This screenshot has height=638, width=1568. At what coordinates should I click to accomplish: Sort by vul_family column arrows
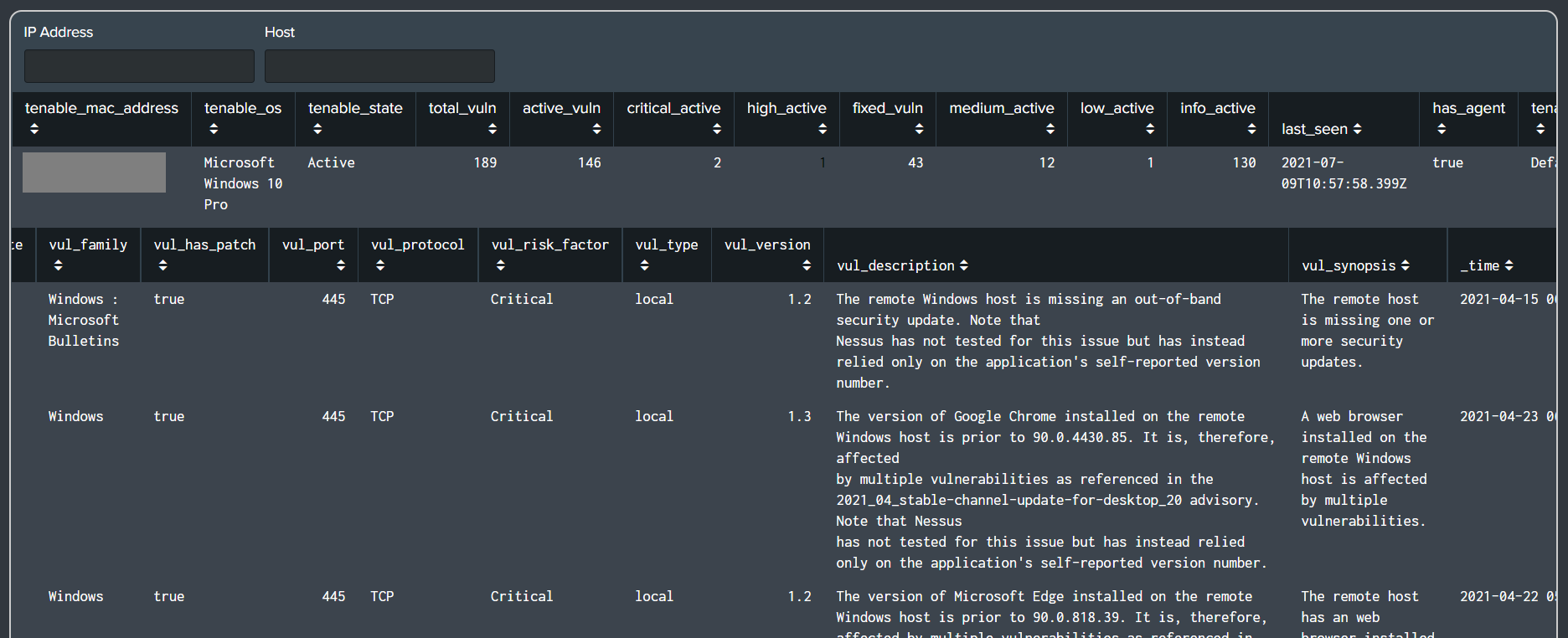[x=58, y=265]
